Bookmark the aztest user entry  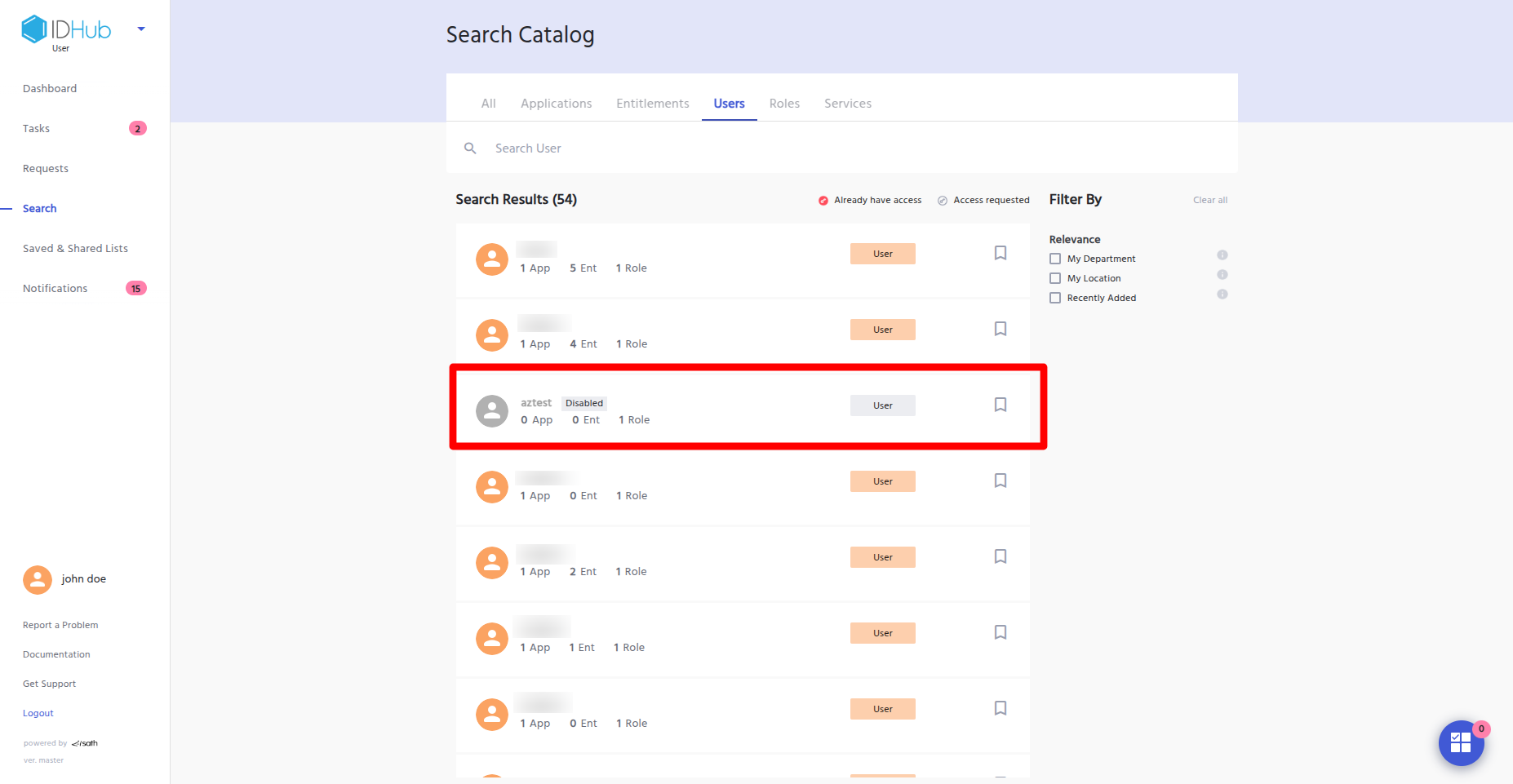pos(1000,405)
